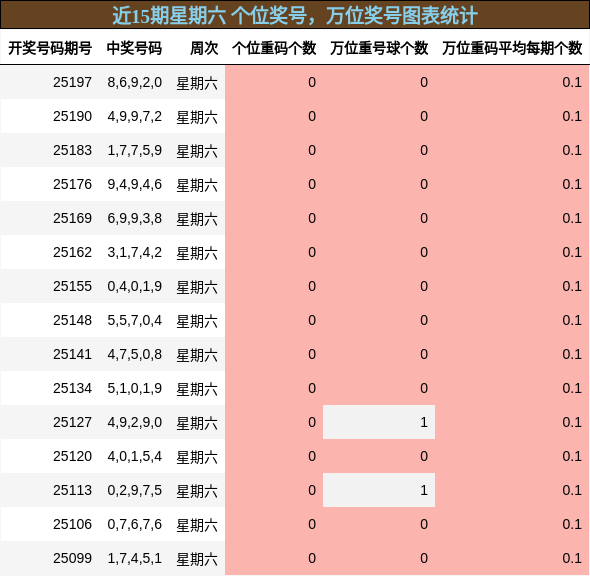Click issue number 25099
The height and width of the screenshot is (576, 590).
coord(72,558)
